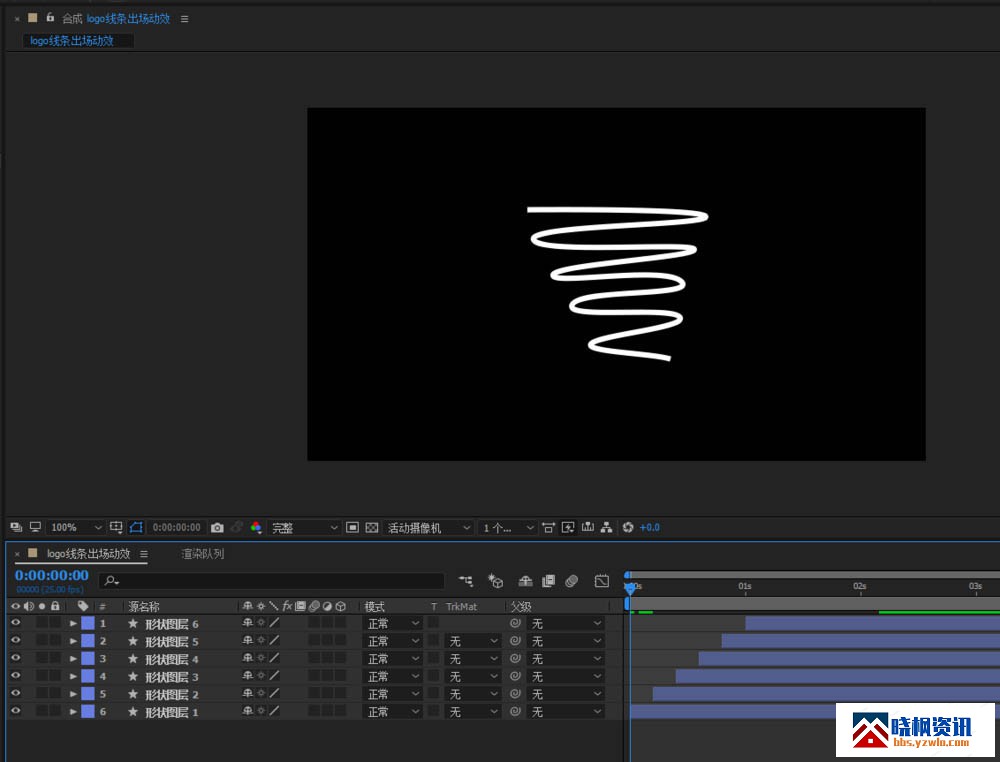
Task: Click the blue current timecode 0:00:00:00
Action: [52, 575]
